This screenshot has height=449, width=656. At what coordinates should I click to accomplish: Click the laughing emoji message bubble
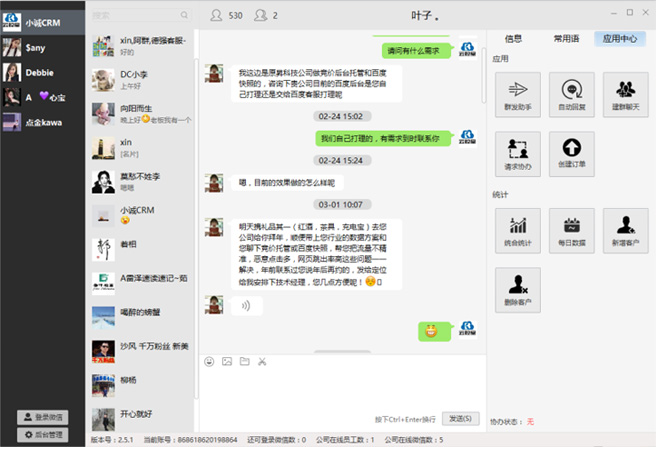[x=434, y=331]
